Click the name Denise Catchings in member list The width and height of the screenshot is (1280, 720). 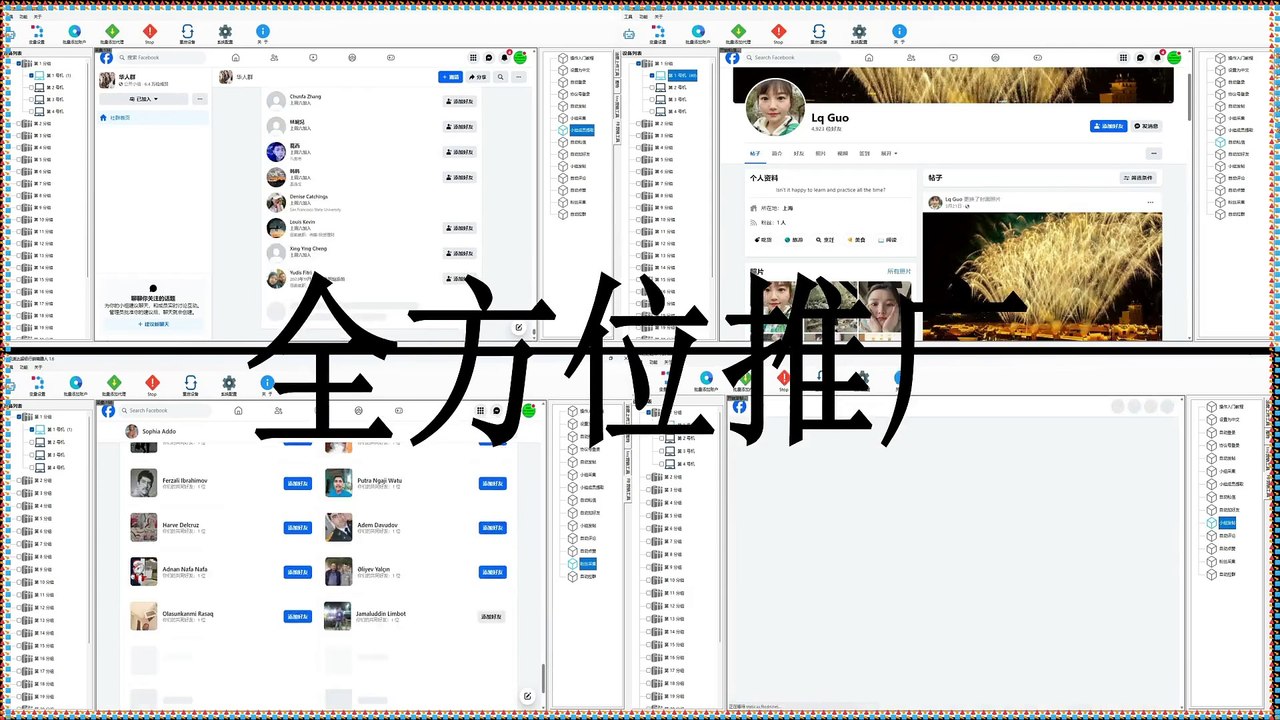(309, 197)
